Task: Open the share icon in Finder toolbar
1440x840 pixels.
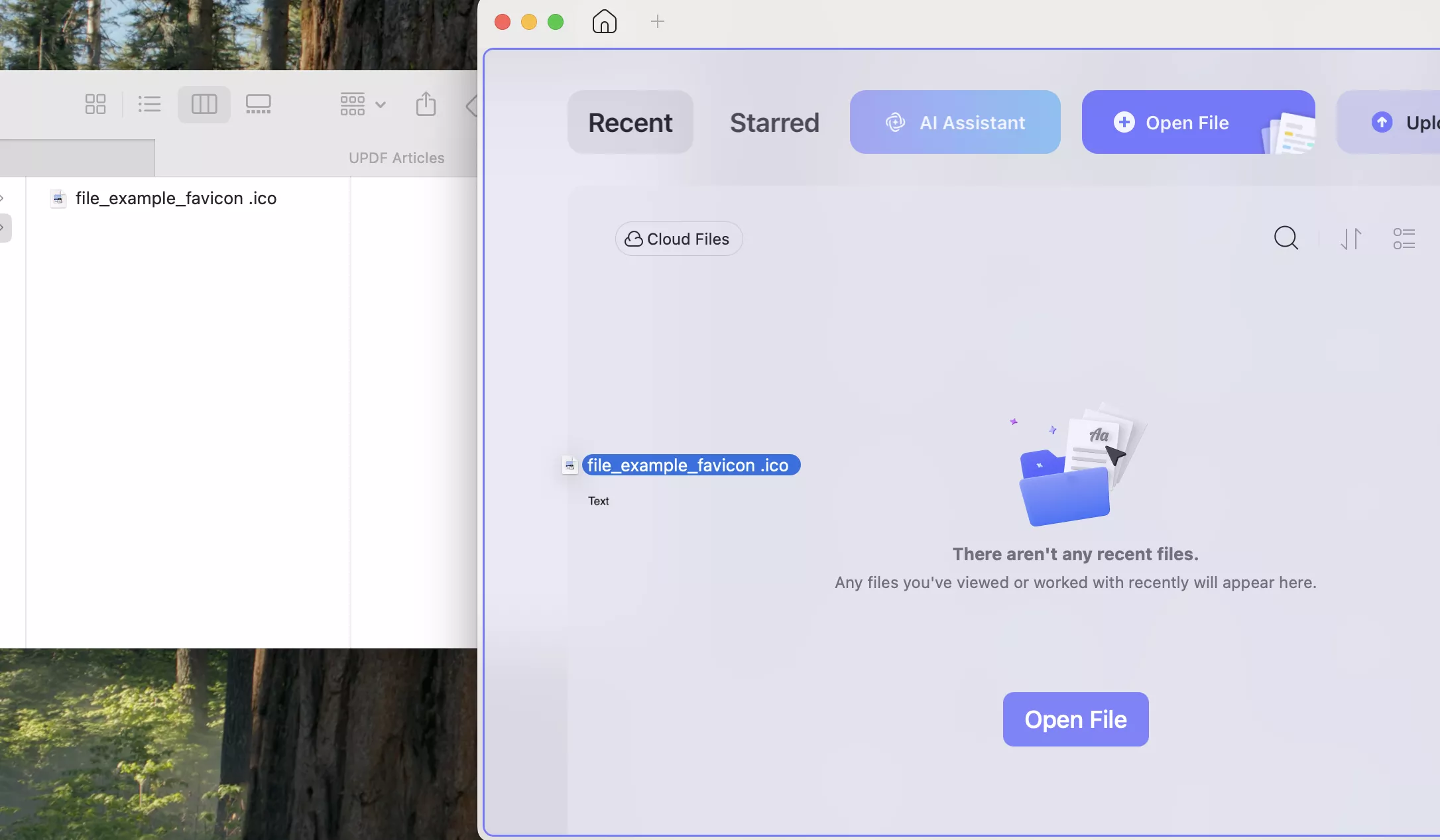Action: [x=426, y=104]
